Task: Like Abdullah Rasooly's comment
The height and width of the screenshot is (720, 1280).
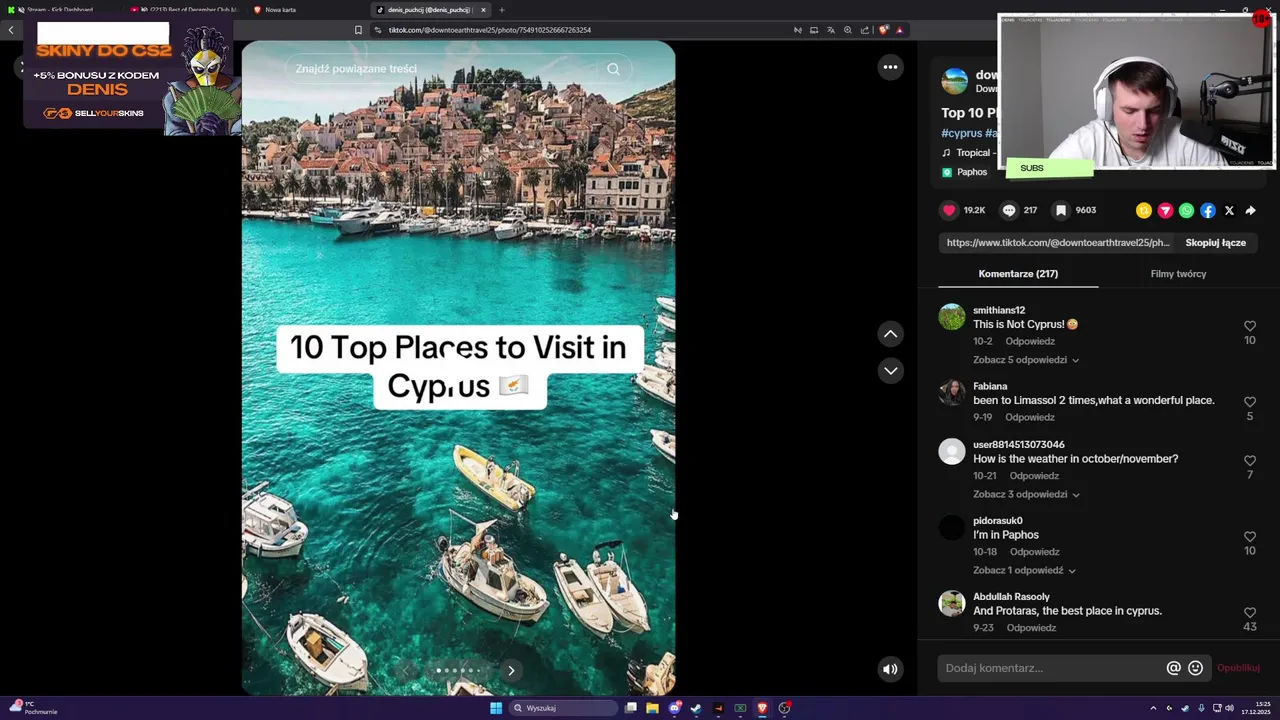Action: coord(1250,613)
